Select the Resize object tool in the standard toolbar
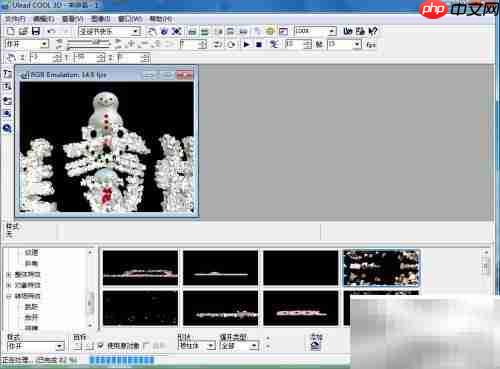The image size is (500, 369). 176,32
